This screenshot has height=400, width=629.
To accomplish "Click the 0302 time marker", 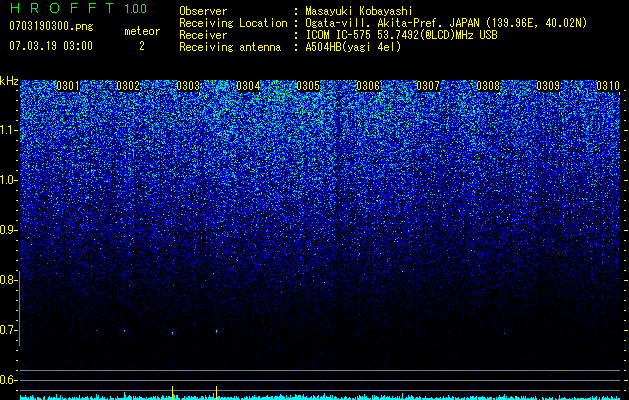I will (x=128, y=86).
